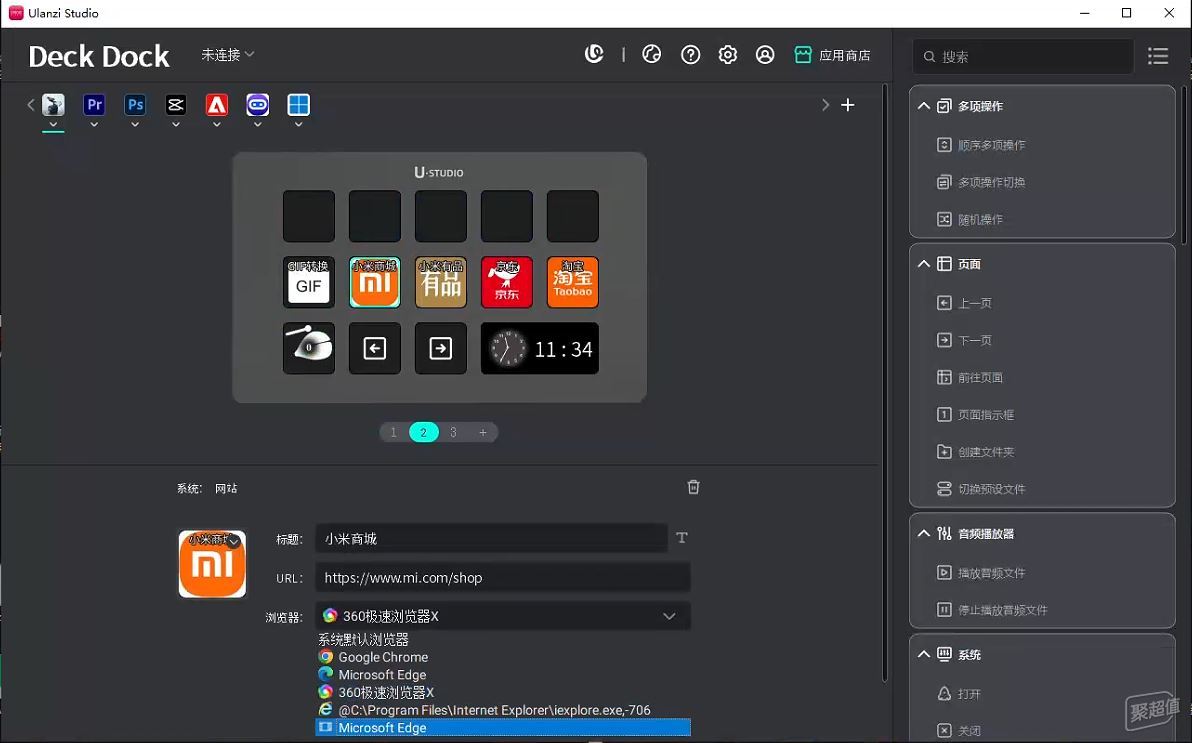Choose Google Chrome from browser list
1192x743 pixels.
pos(502,657)
